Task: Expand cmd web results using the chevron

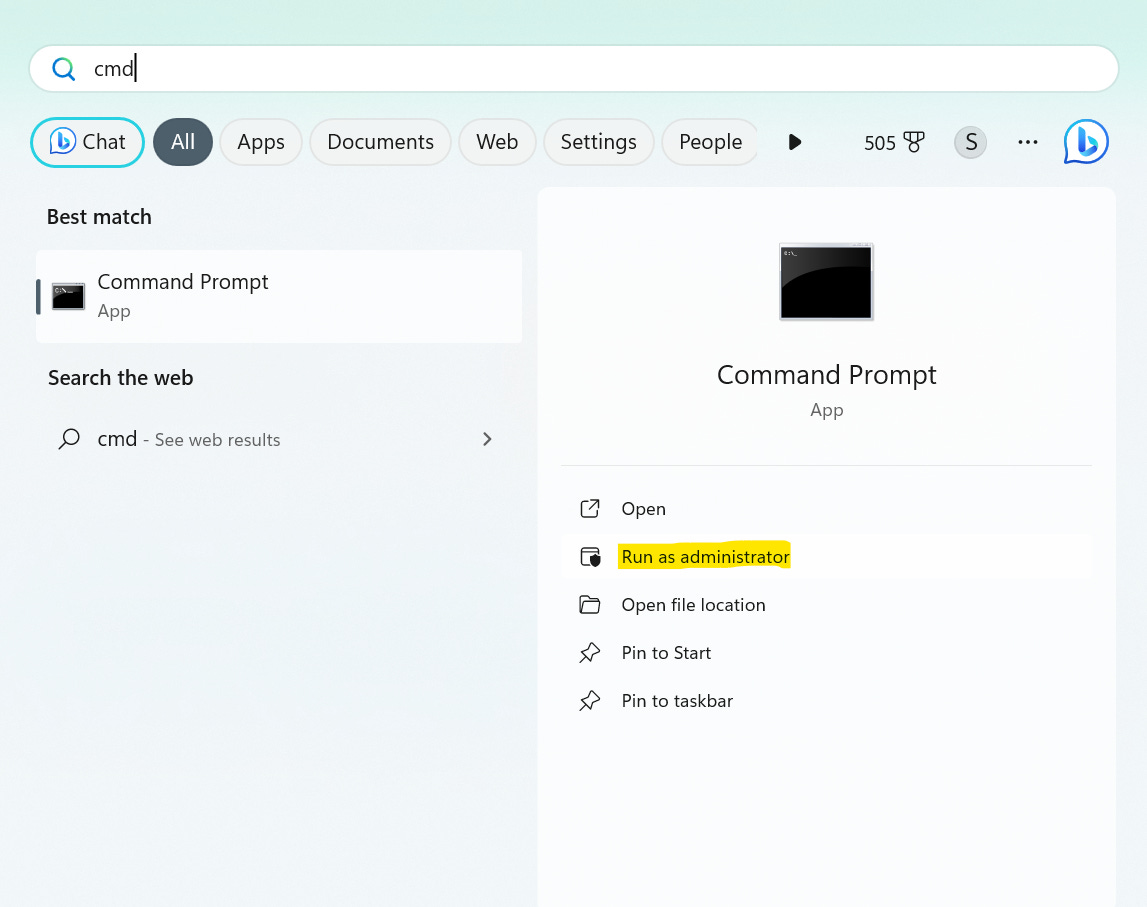Action: click(x=487, y=439)
